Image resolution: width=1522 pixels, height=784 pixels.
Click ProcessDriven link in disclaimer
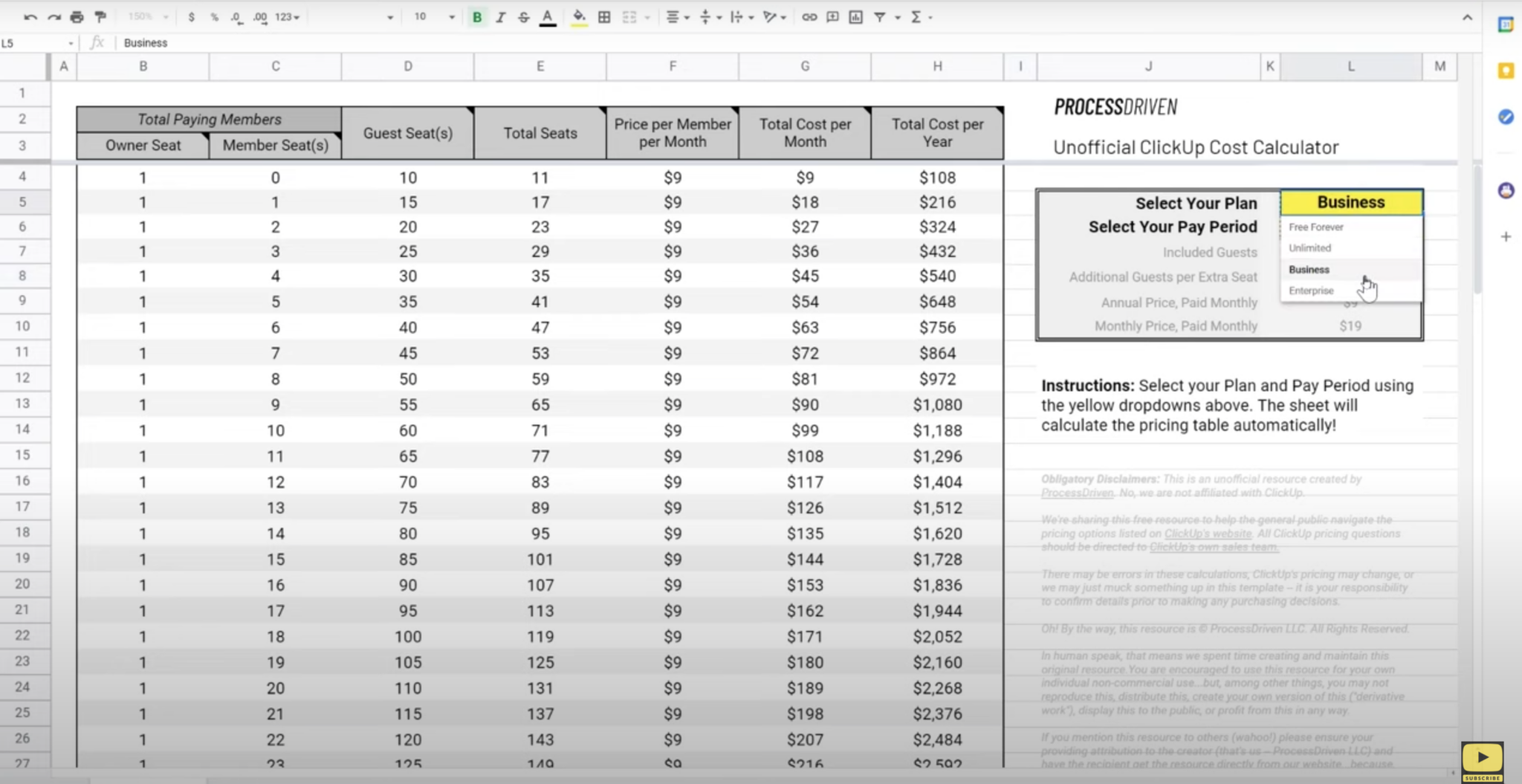point(1077,493)
